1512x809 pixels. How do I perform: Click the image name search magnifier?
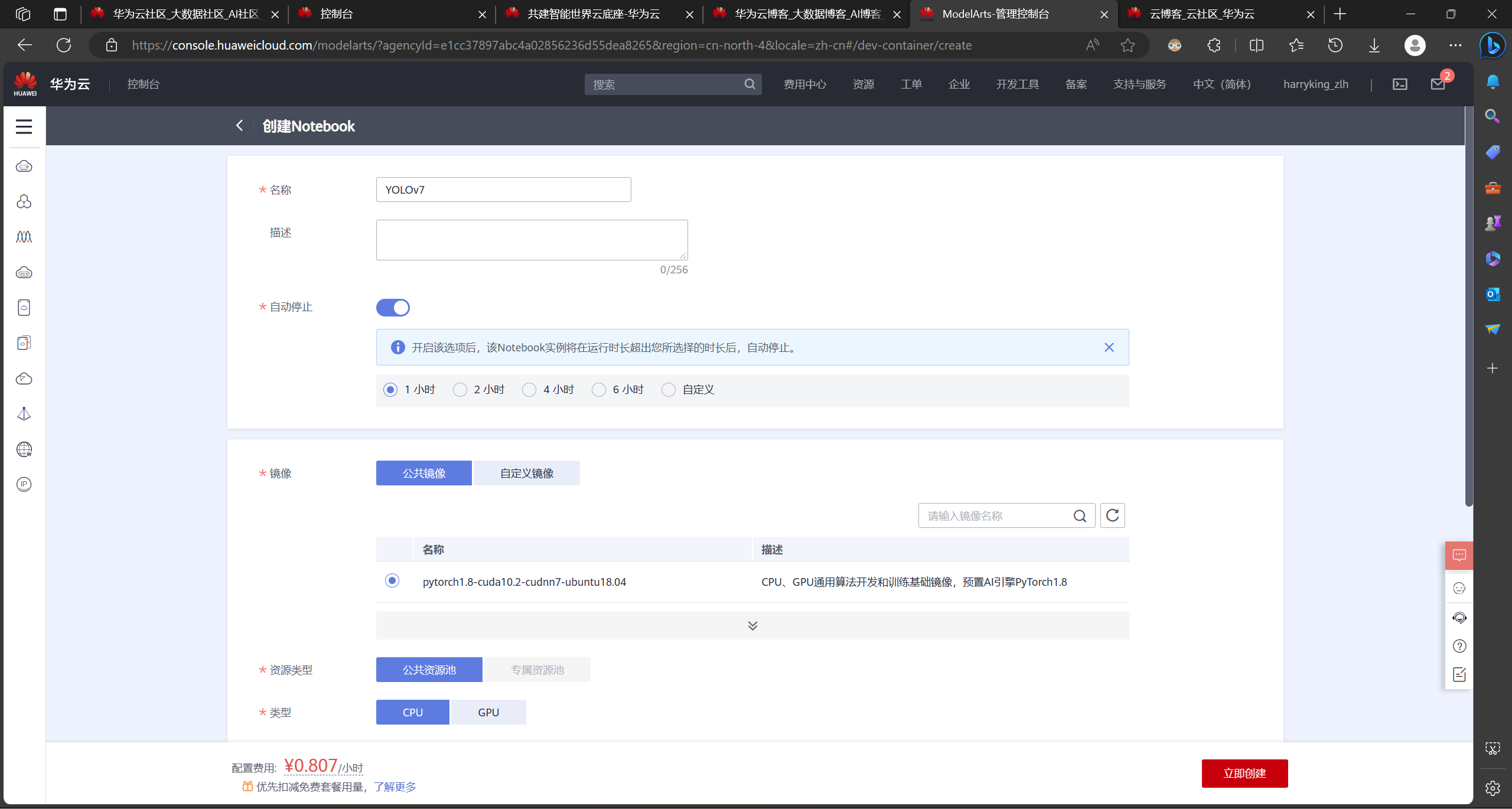pyautogui.click(x=1080, y=516)
